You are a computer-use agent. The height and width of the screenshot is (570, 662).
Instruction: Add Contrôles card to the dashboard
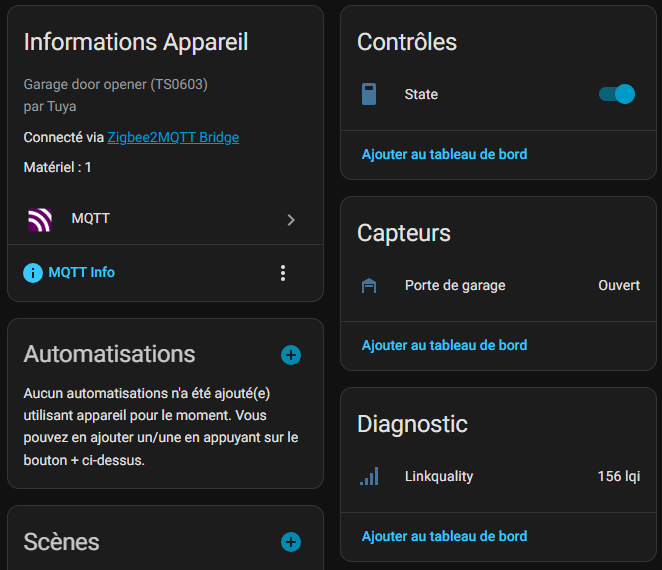click(x=444, y=154)
